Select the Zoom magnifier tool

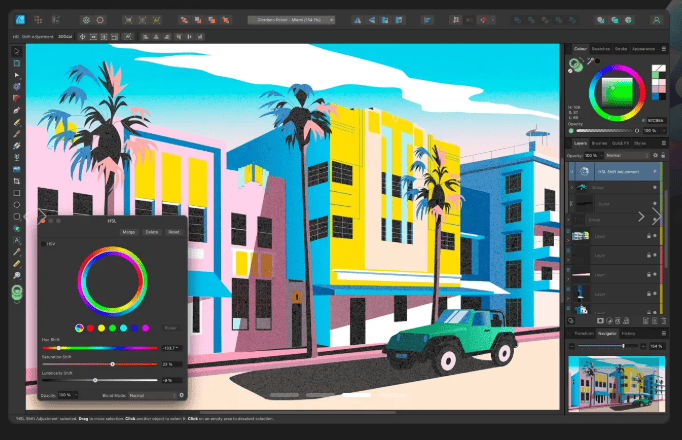pos(17,275)
